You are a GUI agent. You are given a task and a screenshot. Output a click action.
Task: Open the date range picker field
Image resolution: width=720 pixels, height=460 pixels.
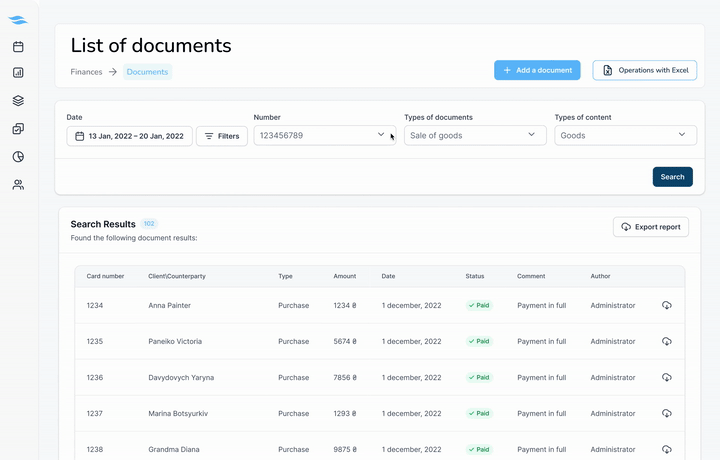(x=129, y=136)
